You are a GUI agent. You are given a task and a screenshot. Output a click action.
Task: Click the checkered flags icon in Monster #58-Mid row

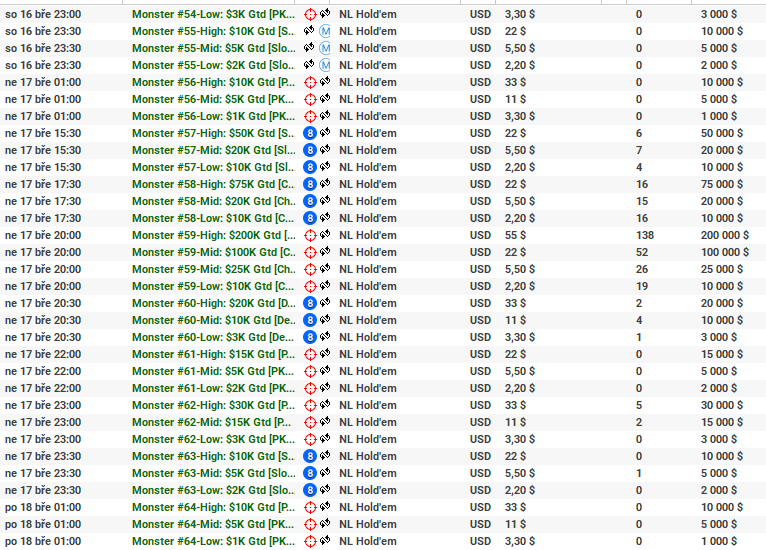click(325, 200)
